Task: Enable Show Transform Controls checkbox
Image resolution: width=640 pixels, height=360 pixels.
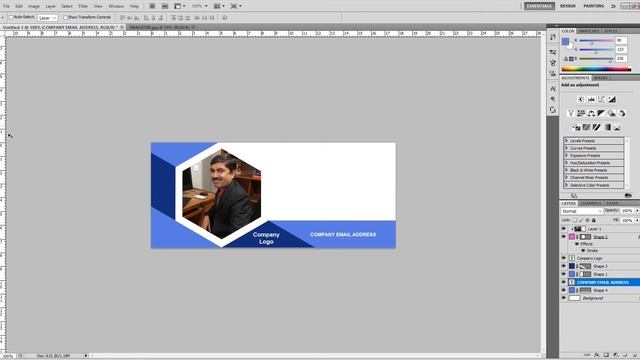Action: (65, 18)
